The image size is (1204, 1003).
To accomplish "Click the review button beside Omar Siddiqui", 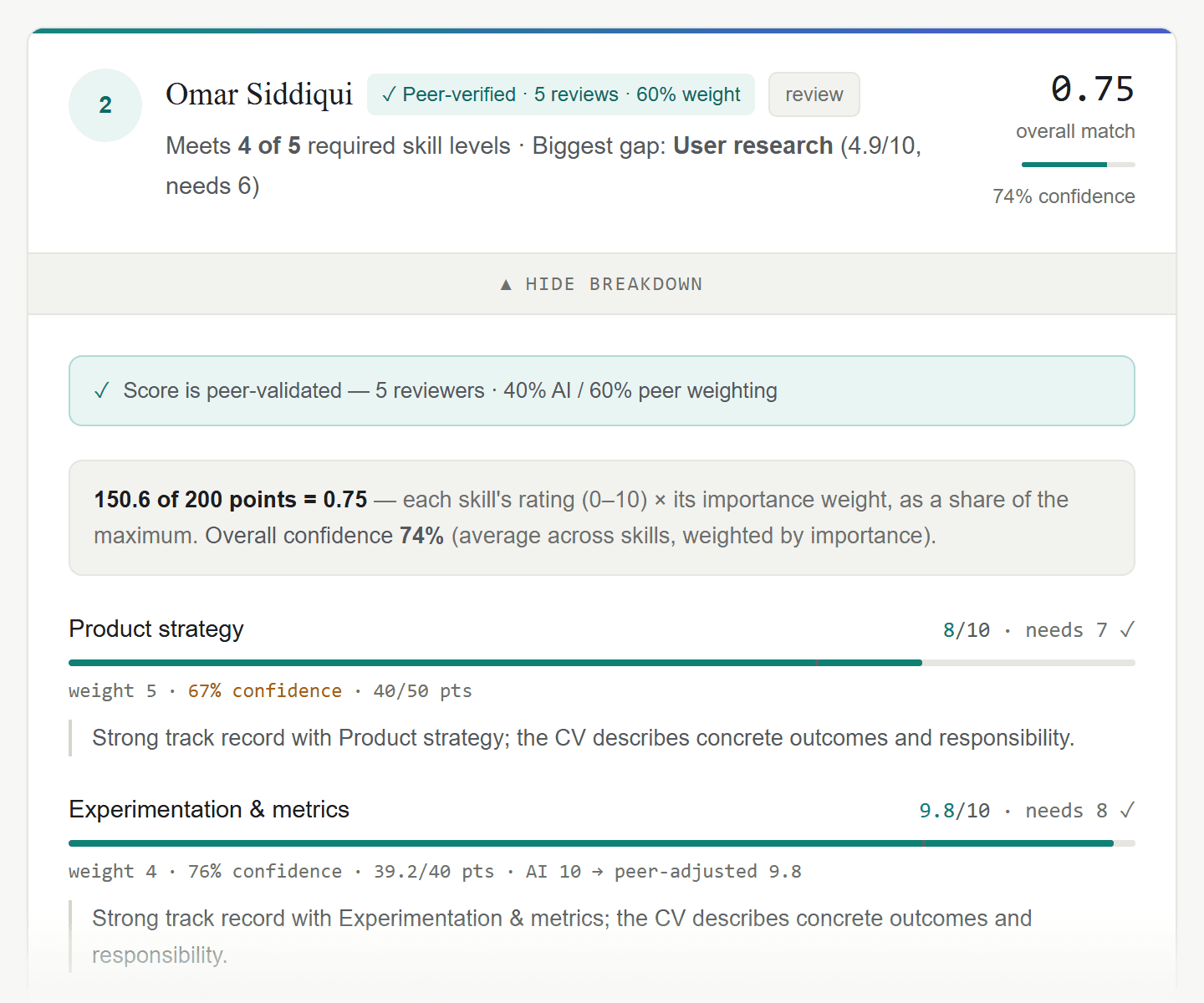I will click(x=814, y=94).
